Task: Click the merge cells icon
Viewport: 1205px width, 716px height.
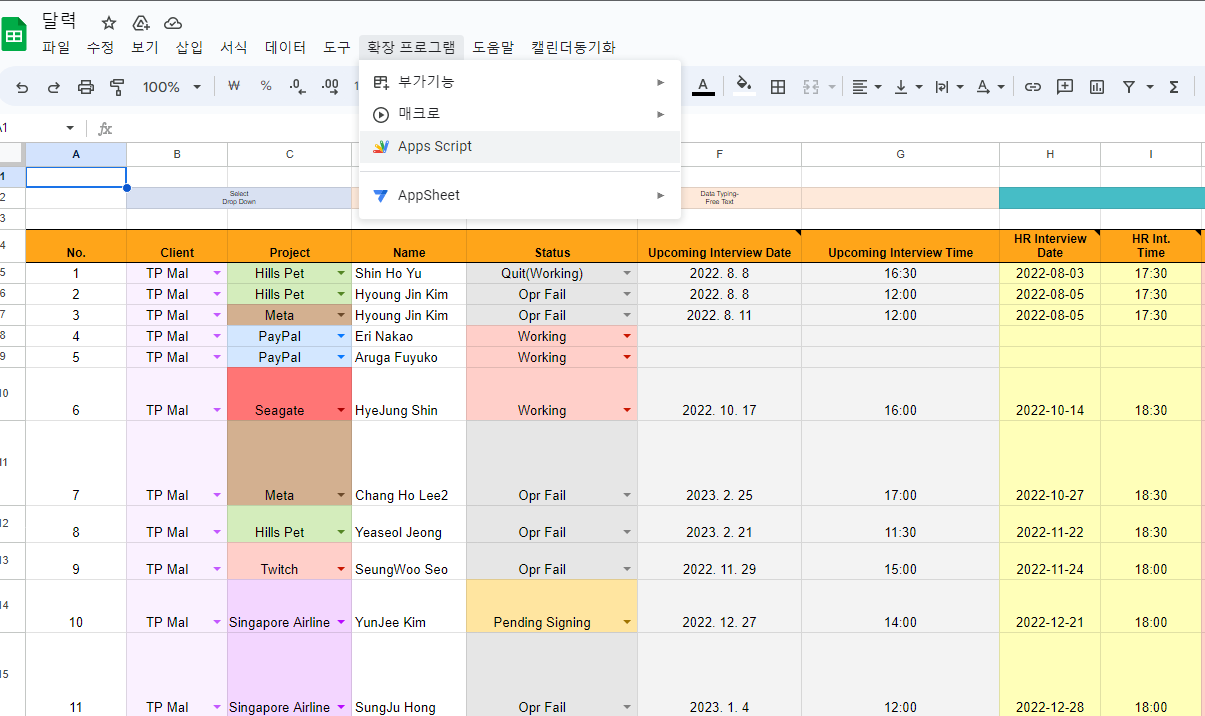Action: [812, 87]
